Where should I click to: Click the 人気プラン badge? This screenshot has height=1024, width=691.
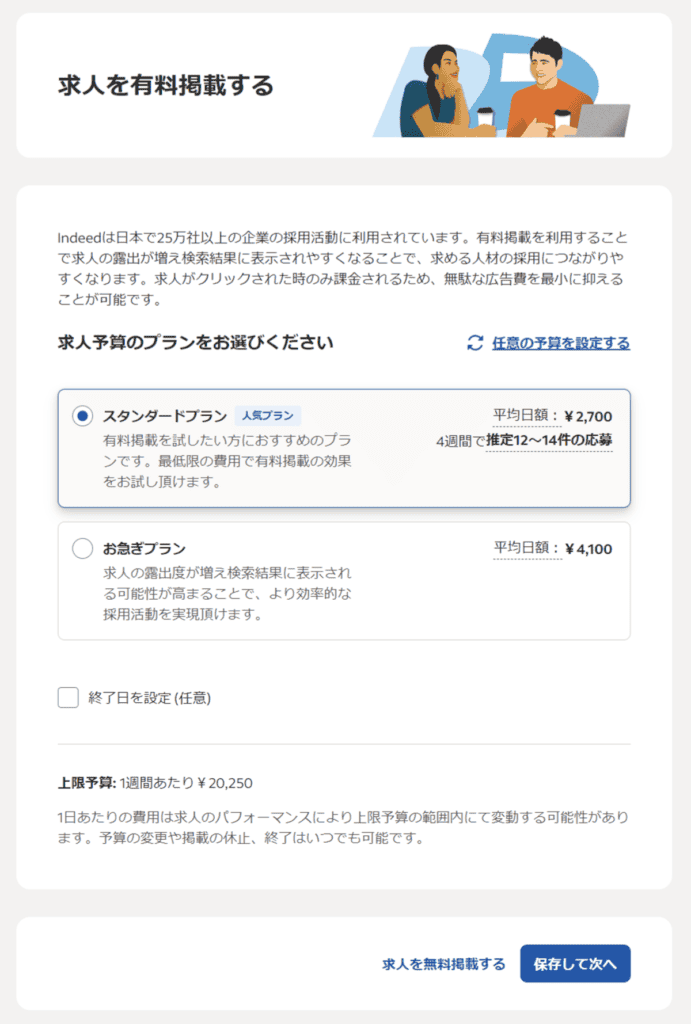pos(268,415)
